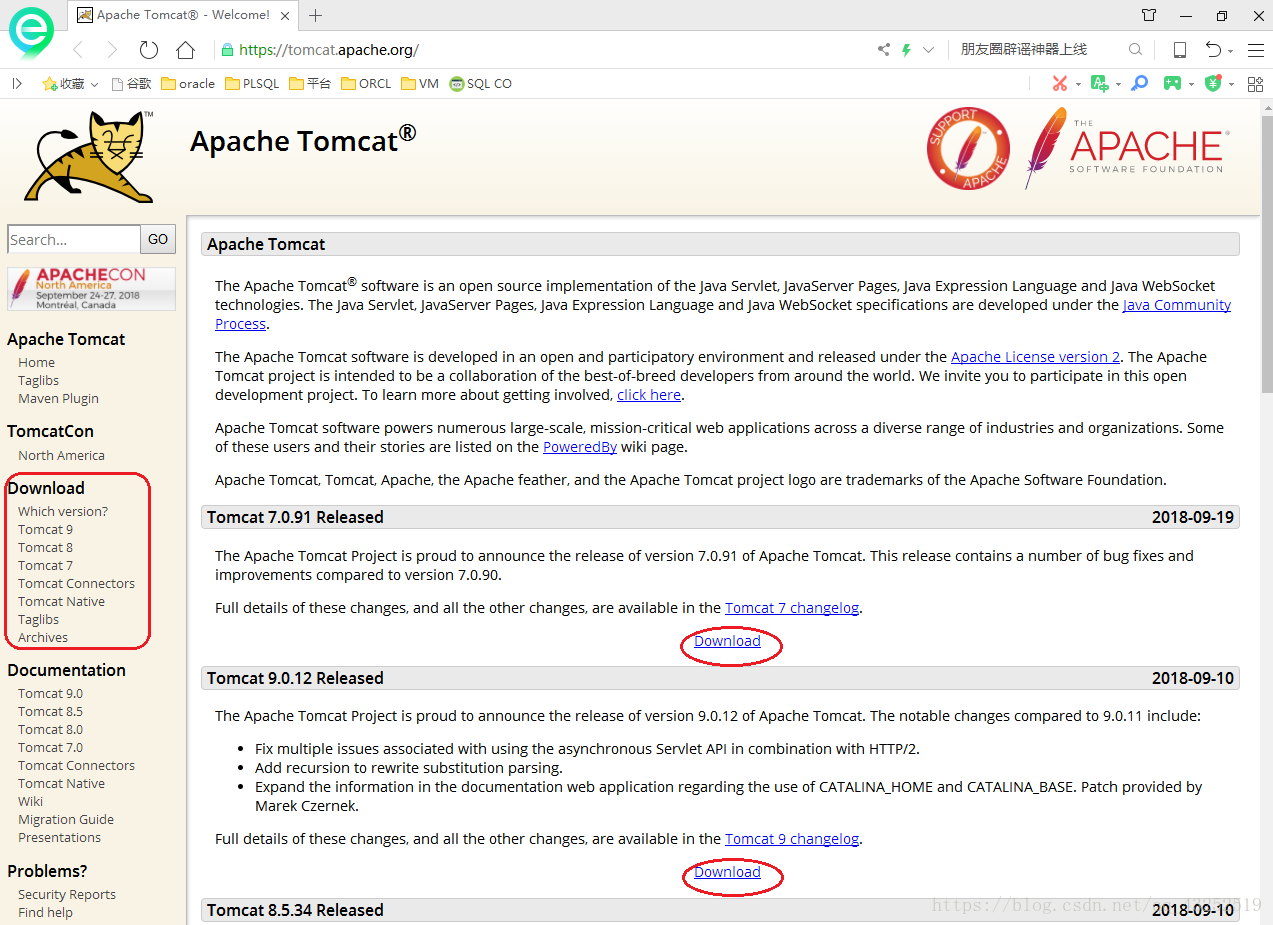
Task: Click the share icon in address bar
Action: [x=884, y=50]
